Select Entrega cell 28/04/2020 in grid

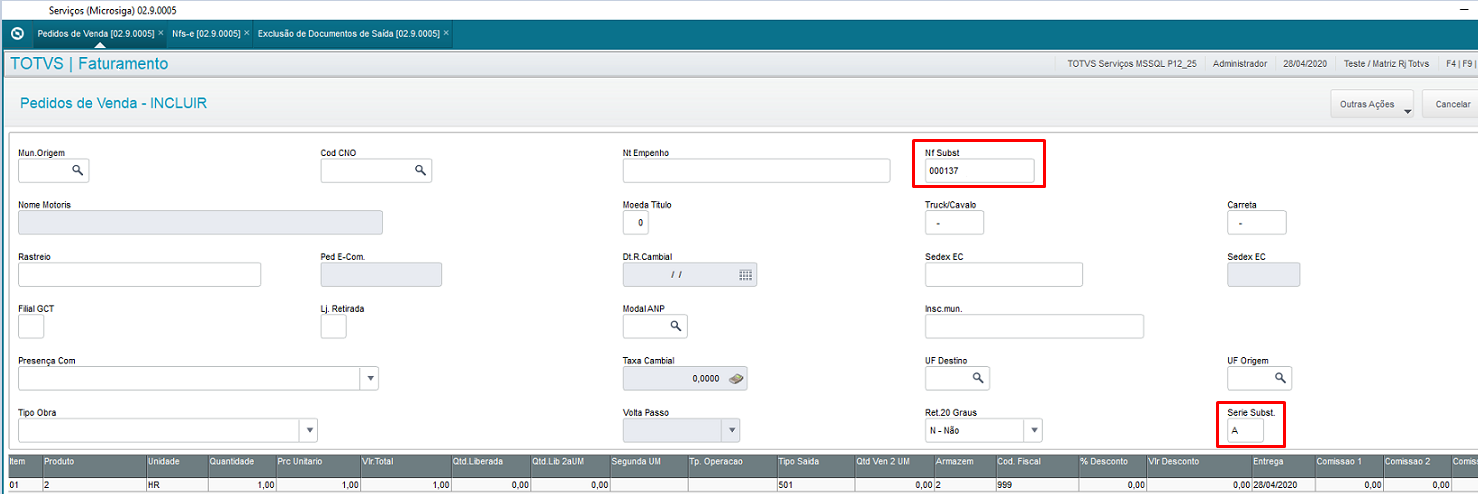point(1281,484)
